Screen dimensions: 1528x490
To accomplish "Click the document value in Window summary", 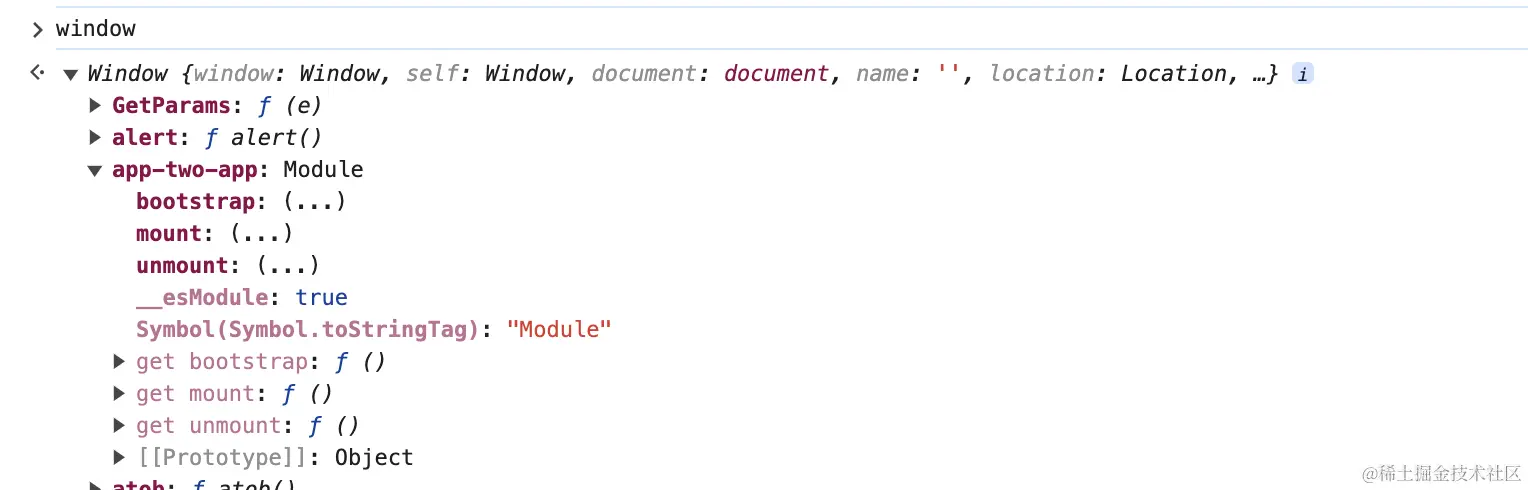I will [777, 74].
